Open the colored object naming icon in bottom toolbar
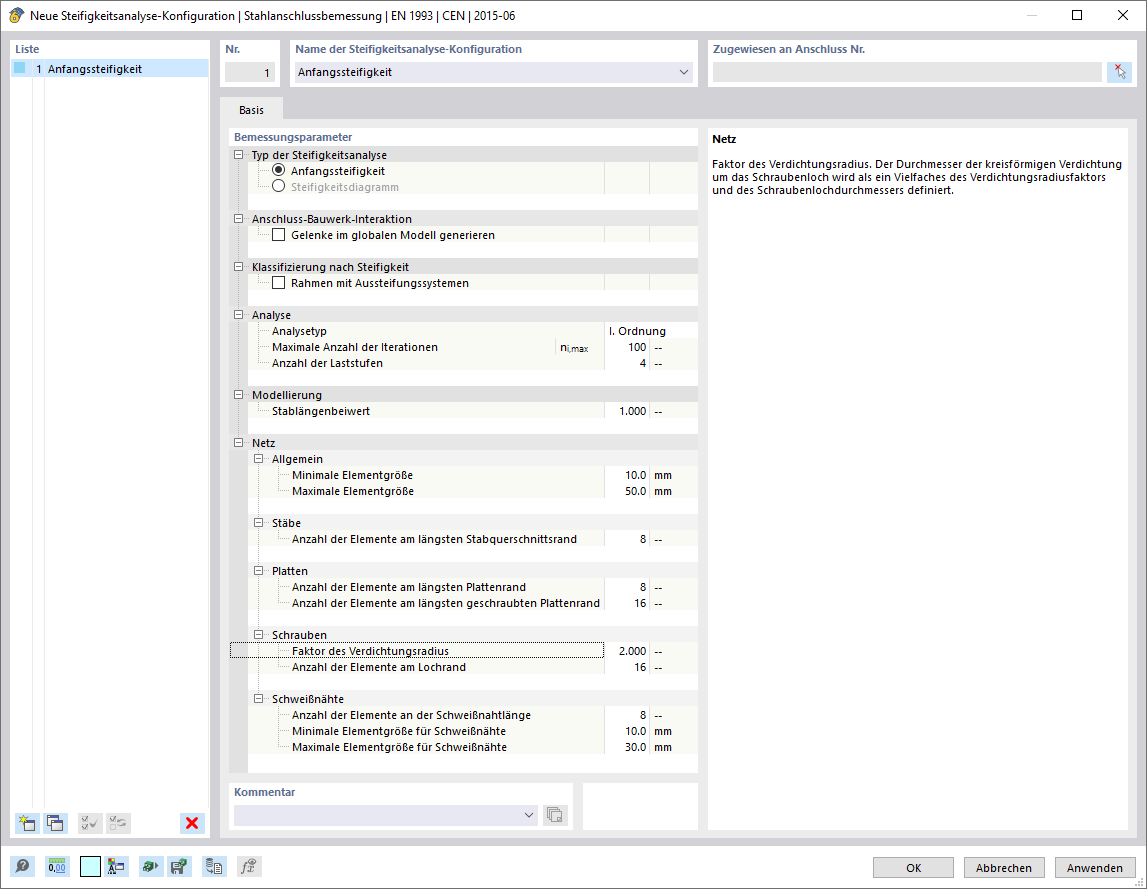The image size is (1147, 889). click(116, 867)
